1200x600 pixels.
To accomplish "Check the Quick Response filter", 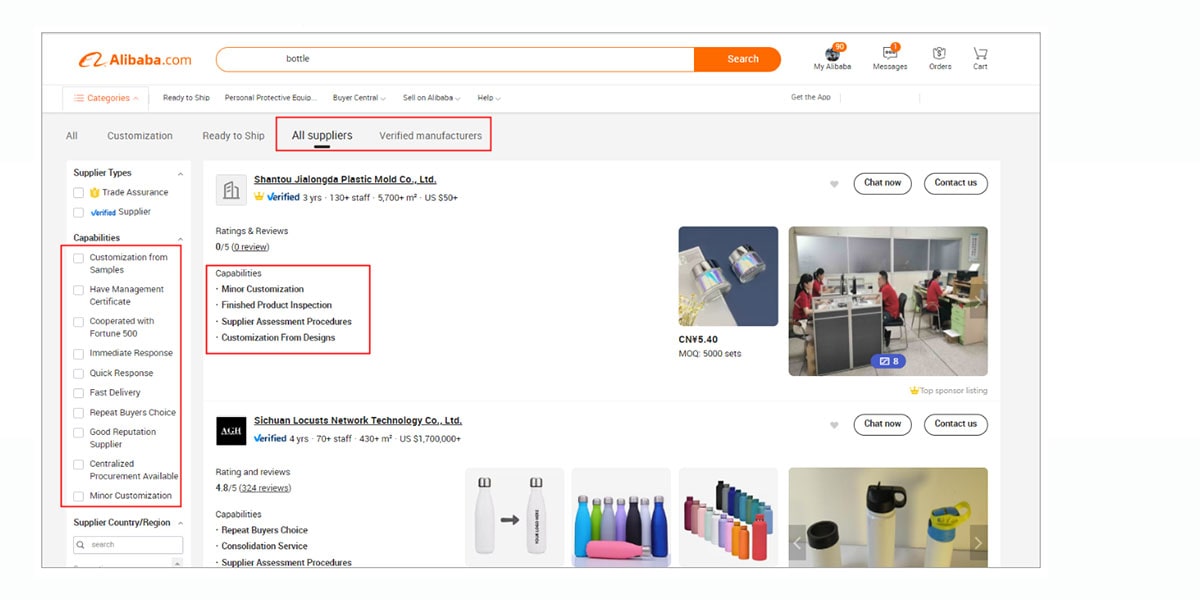I will tap(79, 373).
